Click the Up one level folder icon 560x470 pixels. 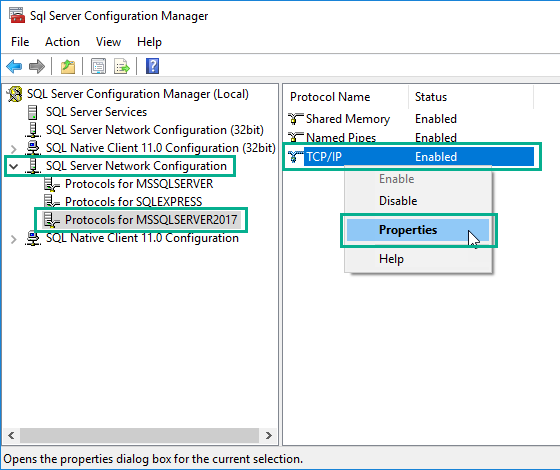[68, 66]
